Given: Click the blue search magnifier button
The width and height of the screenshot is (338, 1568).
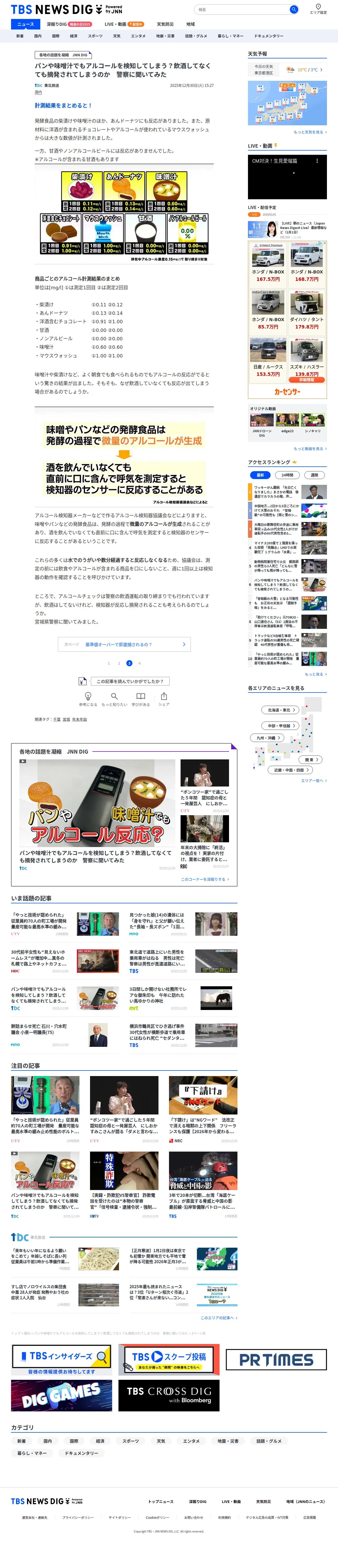Looking at the screenshot, I should coord(293,9).
